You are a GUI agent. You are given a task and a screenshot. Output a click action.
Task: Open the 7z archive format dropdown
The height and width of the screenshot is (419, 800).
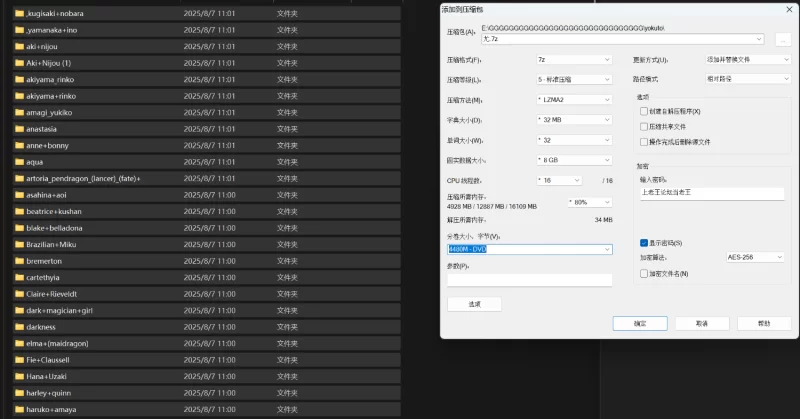click(x=574, y=60)
